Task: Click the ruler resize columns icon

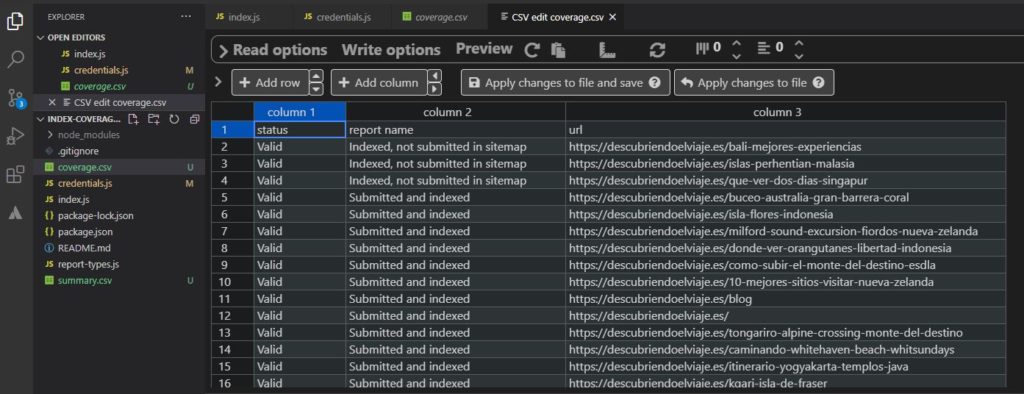Action: coord(608,50)
